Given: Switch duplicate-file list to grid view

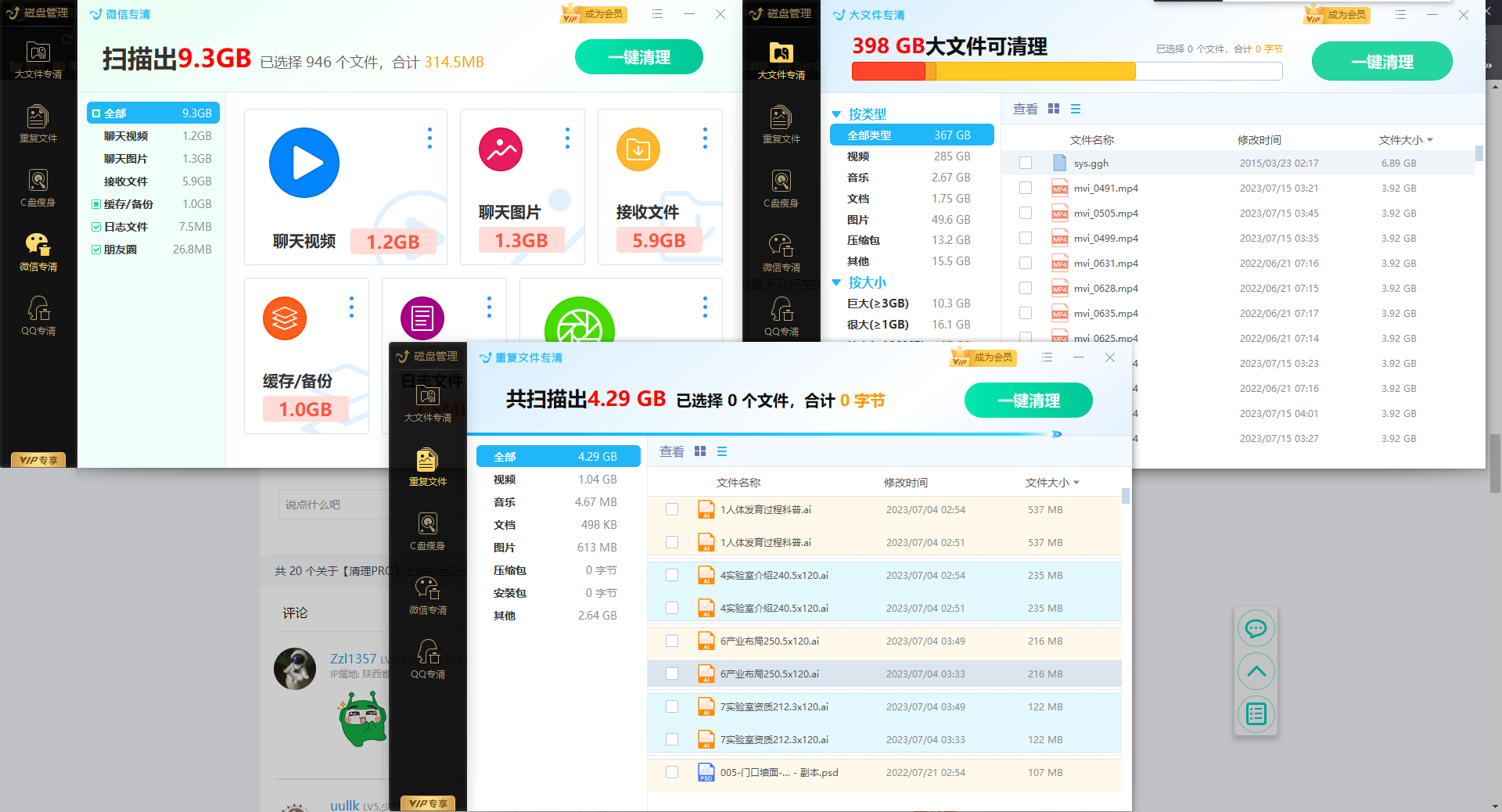Looking at the screenshot, I should click(x=700, y=451).
